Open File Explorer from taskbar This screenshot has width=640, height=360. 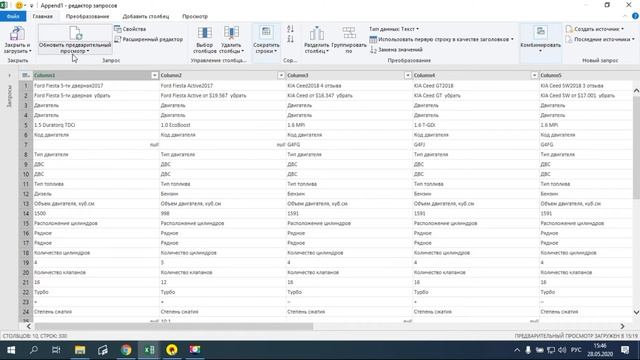click(80, 350)
